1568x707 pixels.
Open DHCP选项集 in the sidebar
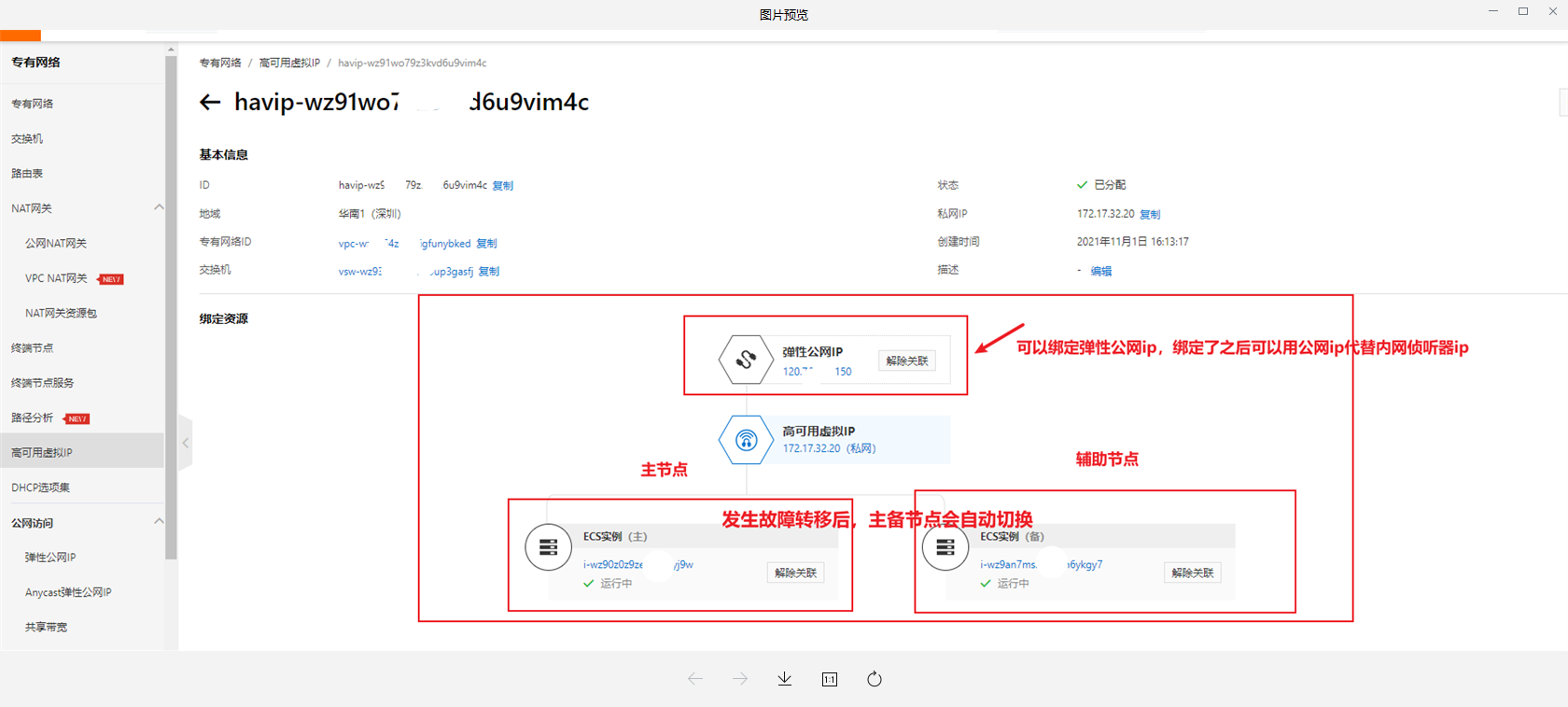[40, 488]
